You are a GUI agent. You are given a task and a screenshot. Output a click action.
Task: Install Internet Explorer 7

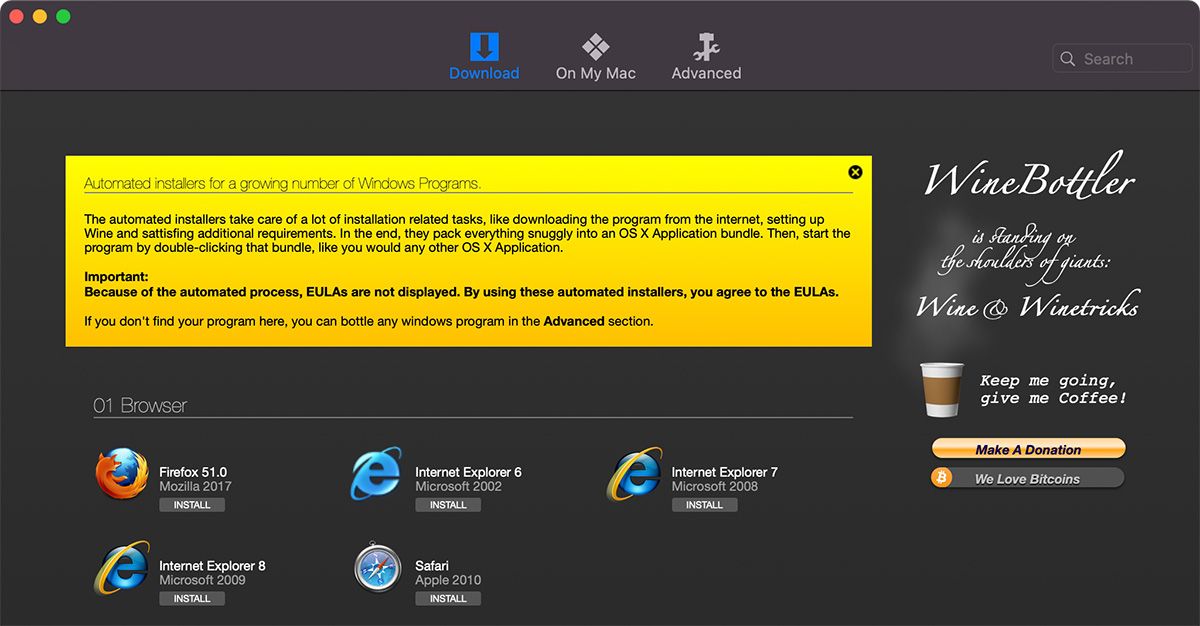tap(705, 505)
